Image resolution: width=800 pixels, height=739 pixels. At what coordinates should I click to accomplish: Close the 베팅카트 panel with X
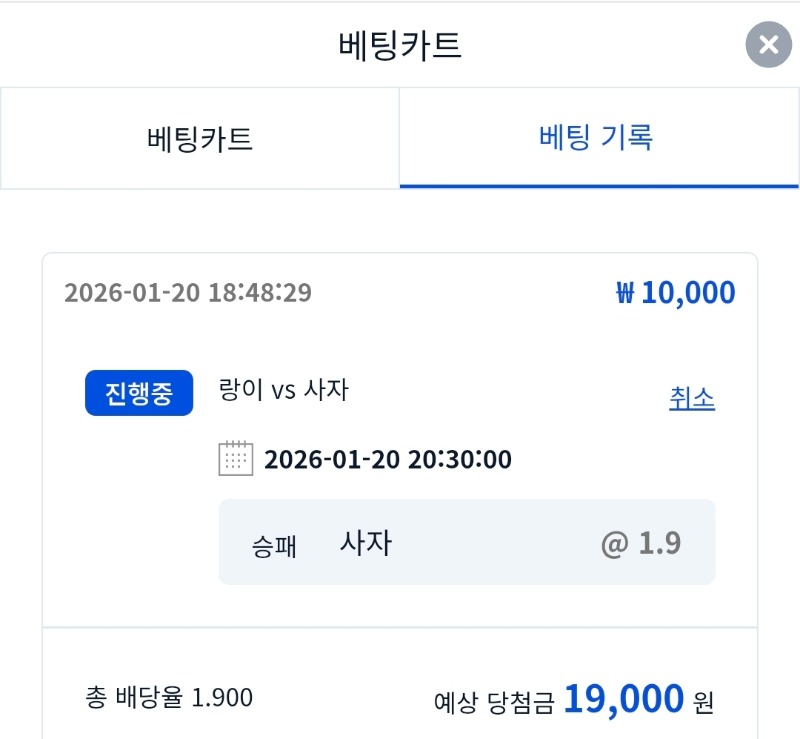768,45
